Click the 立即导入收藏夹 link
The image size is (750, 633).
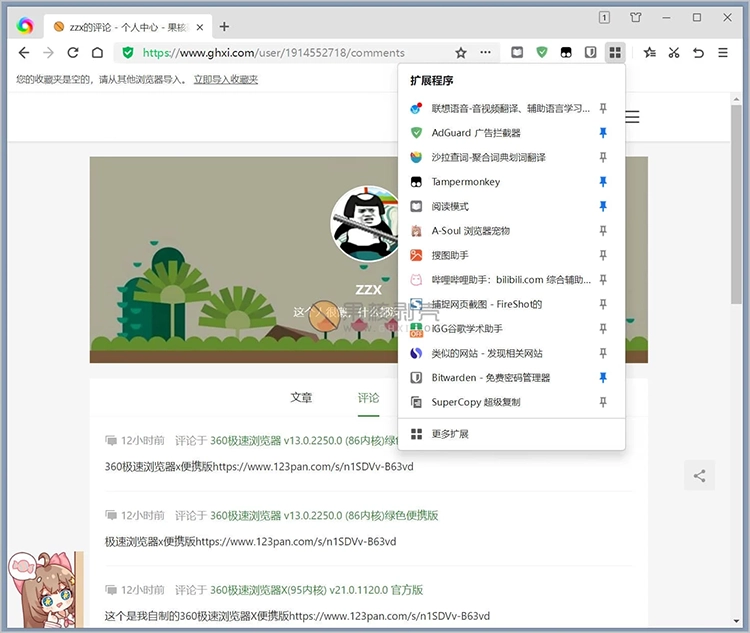click(226, 79)
